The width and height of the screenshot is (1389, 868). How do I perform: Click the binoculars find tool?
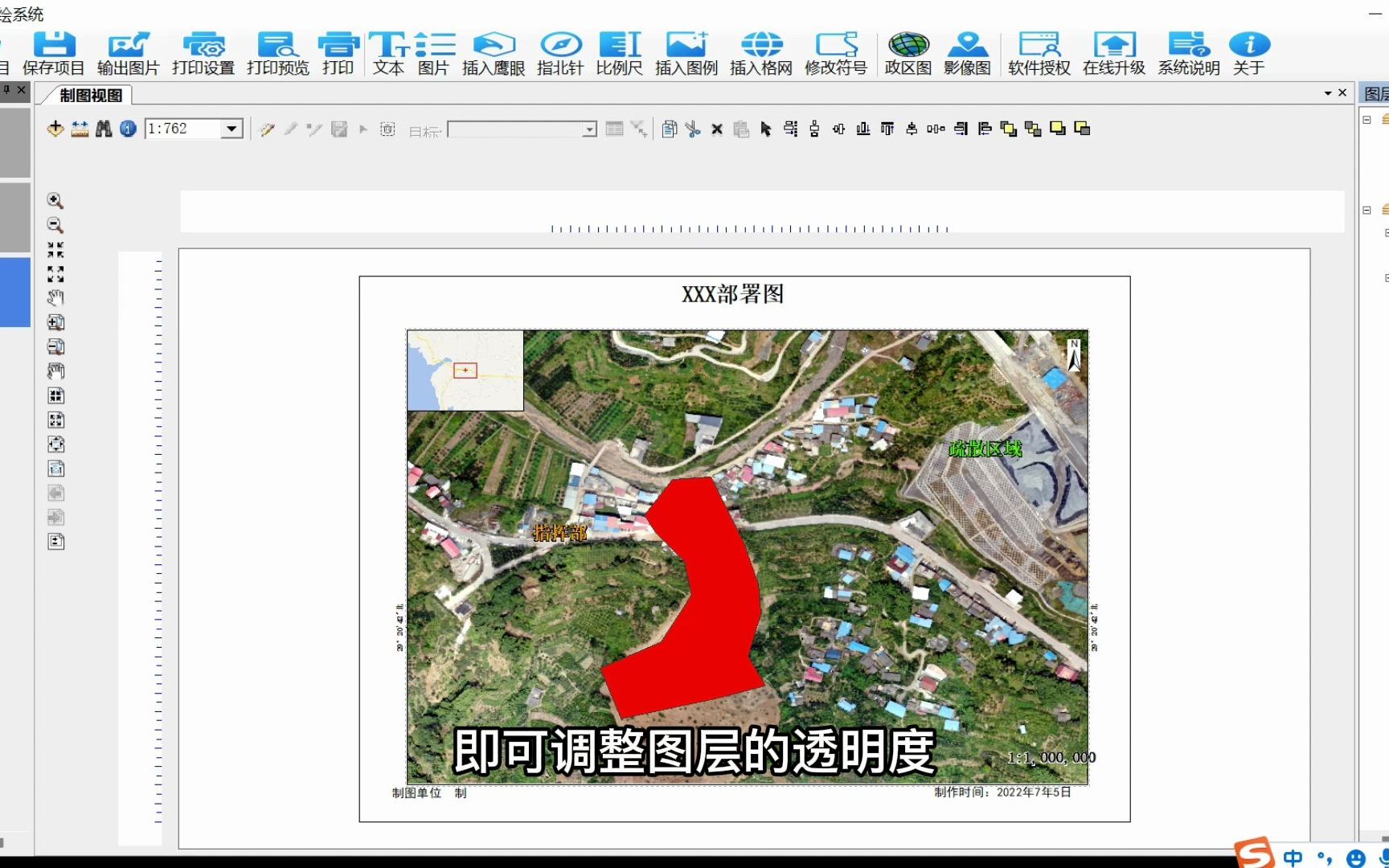click(104, 129)
